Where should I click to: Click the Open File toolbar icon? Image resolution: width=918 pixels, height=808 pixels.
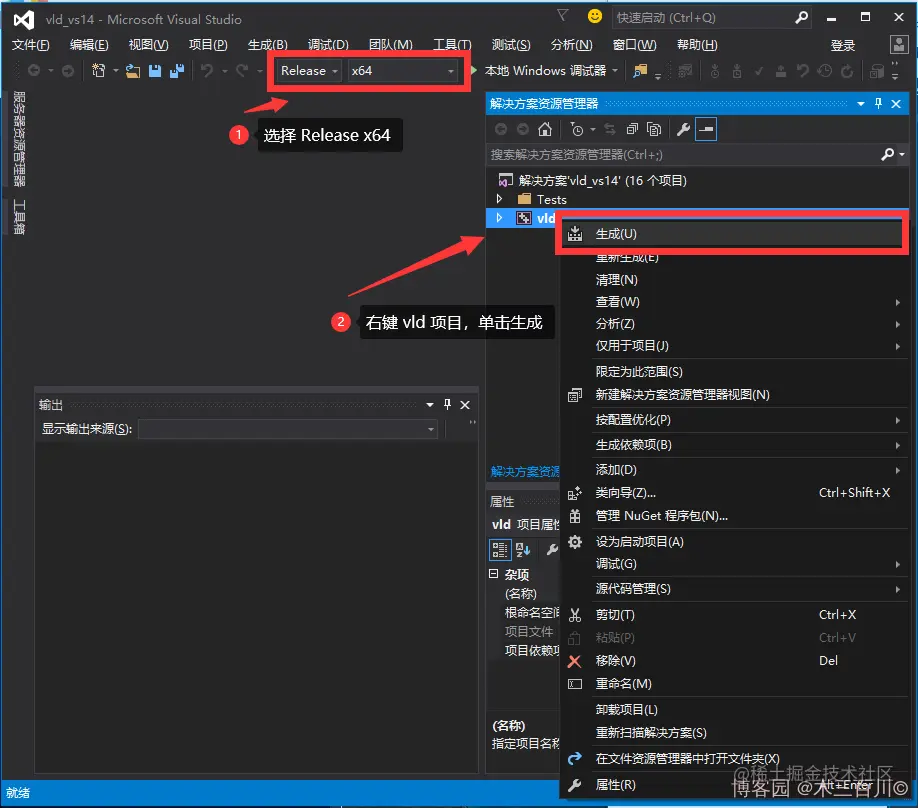tap(133, 71)
